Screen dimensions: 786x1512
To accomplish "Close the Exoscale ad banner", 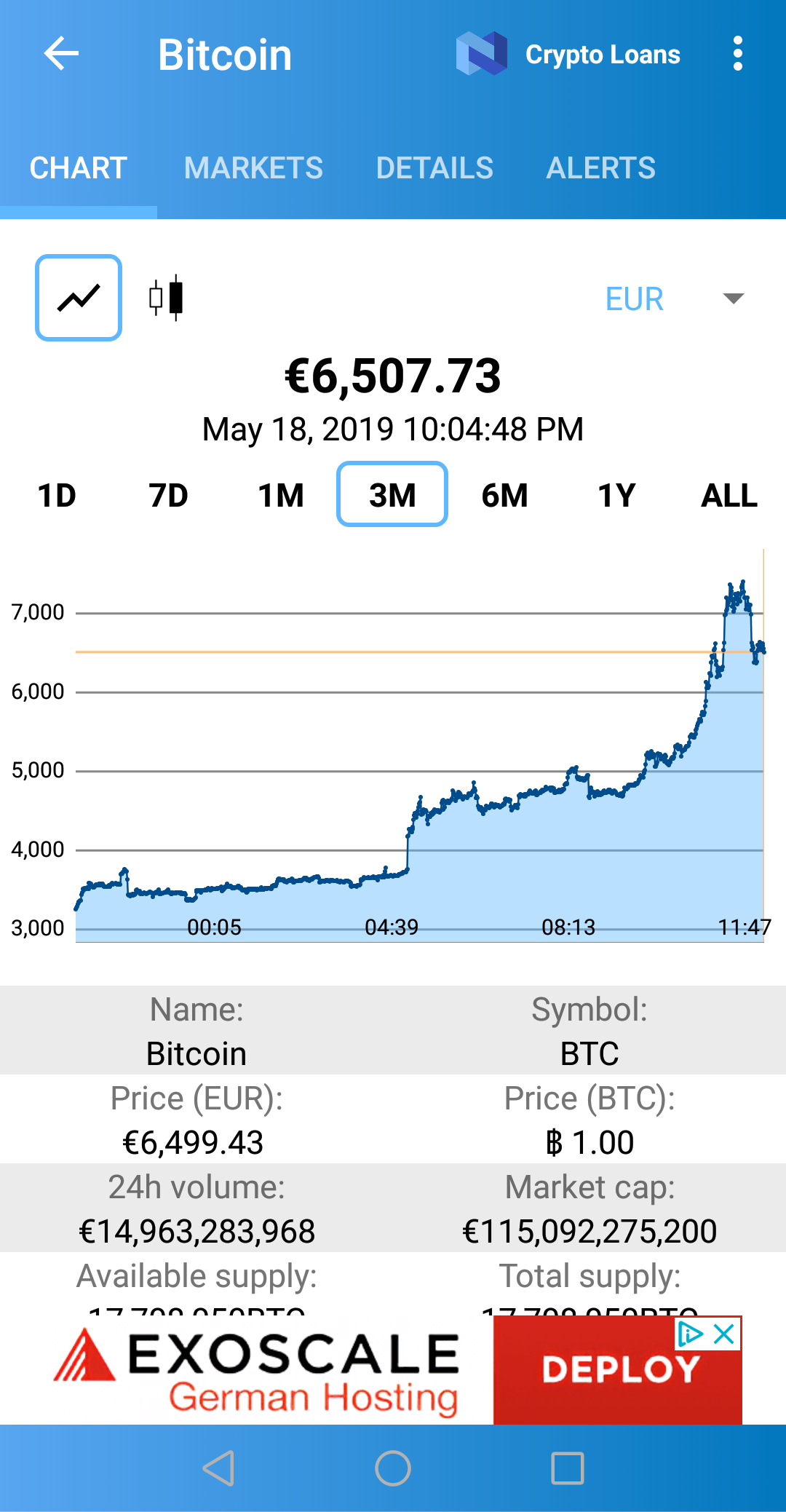I will click(724, 1334).
